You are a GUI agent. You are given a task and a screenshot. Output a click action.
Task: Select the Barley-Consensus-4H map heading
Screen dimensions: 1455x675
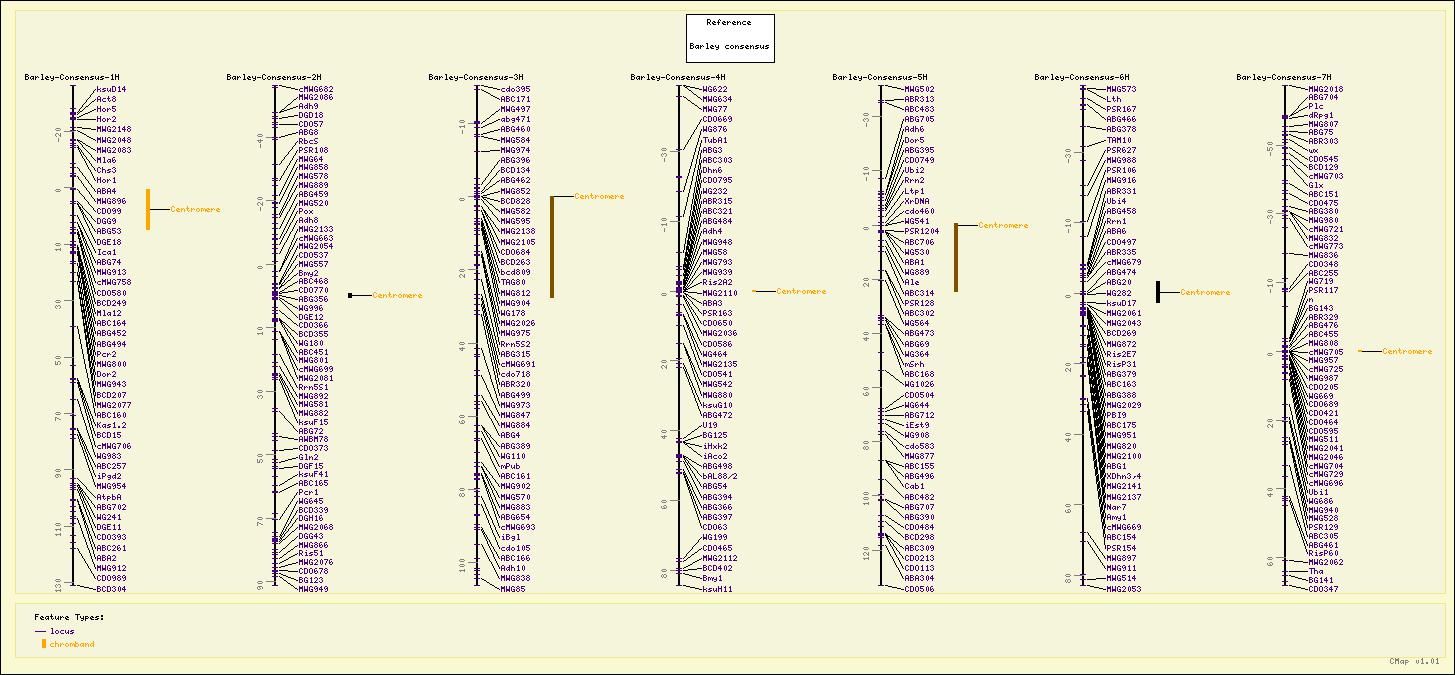click(677, 77)
